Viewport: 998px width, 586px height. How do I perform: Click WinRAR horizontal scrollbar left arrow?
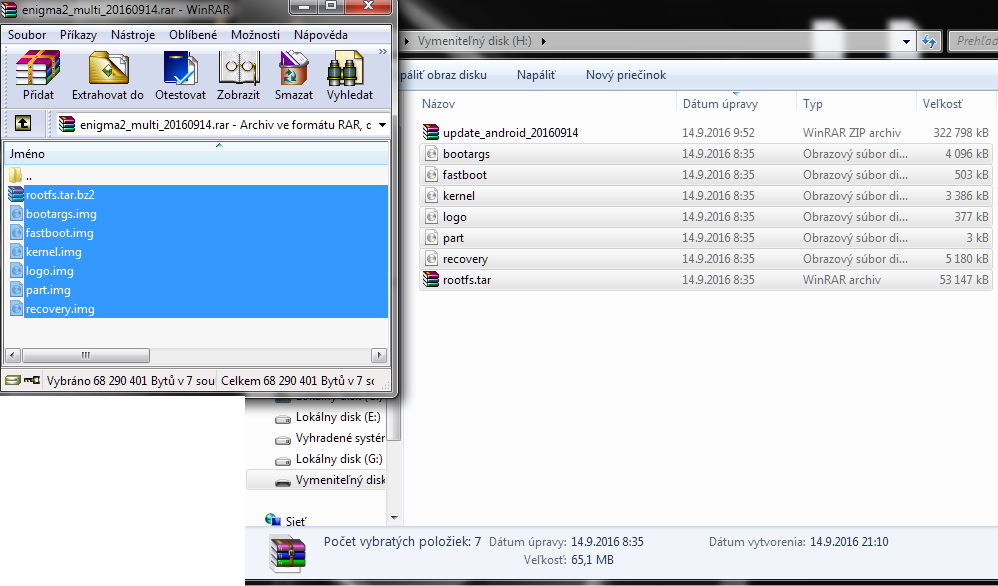[13, 355]
